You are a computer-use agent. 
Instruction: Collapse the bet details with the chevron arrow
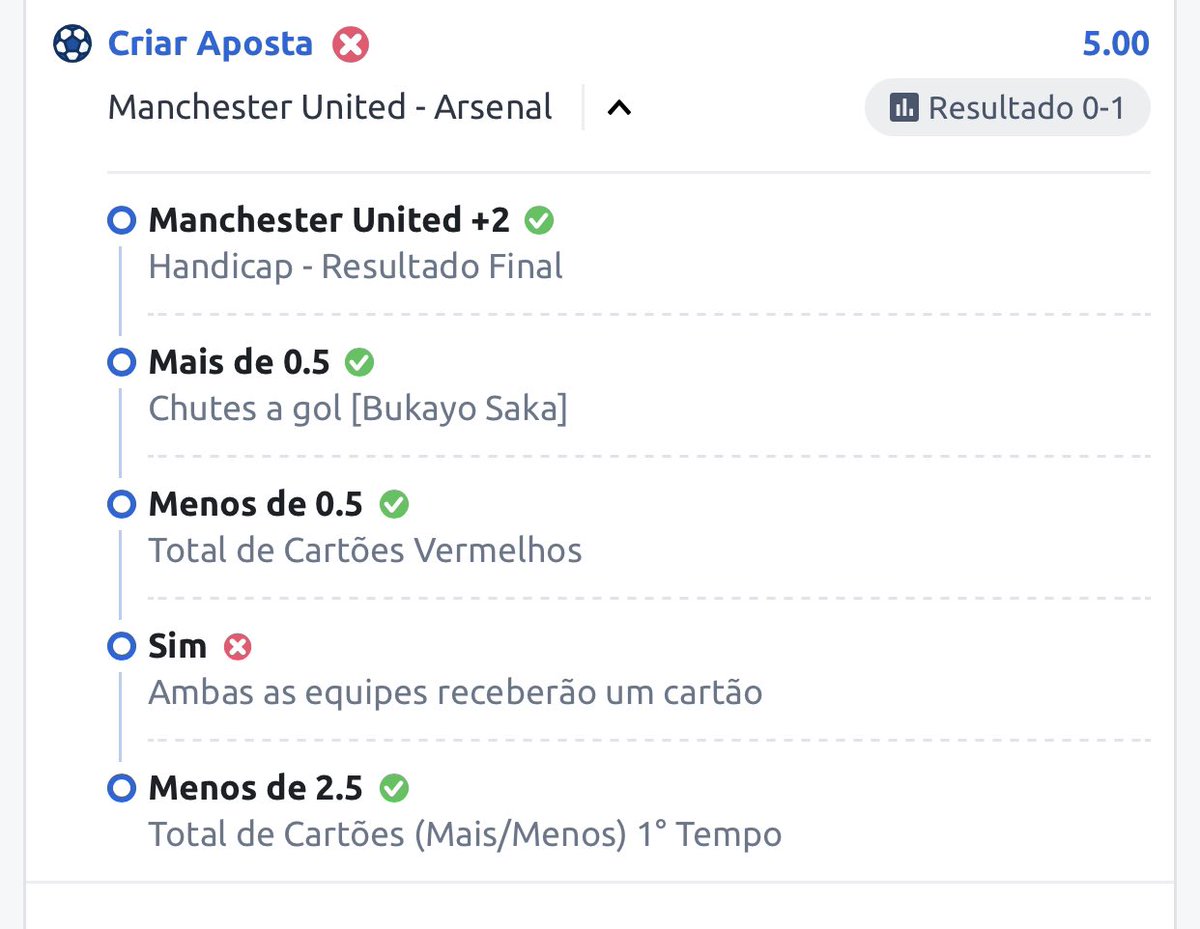[x=619, y=107]
